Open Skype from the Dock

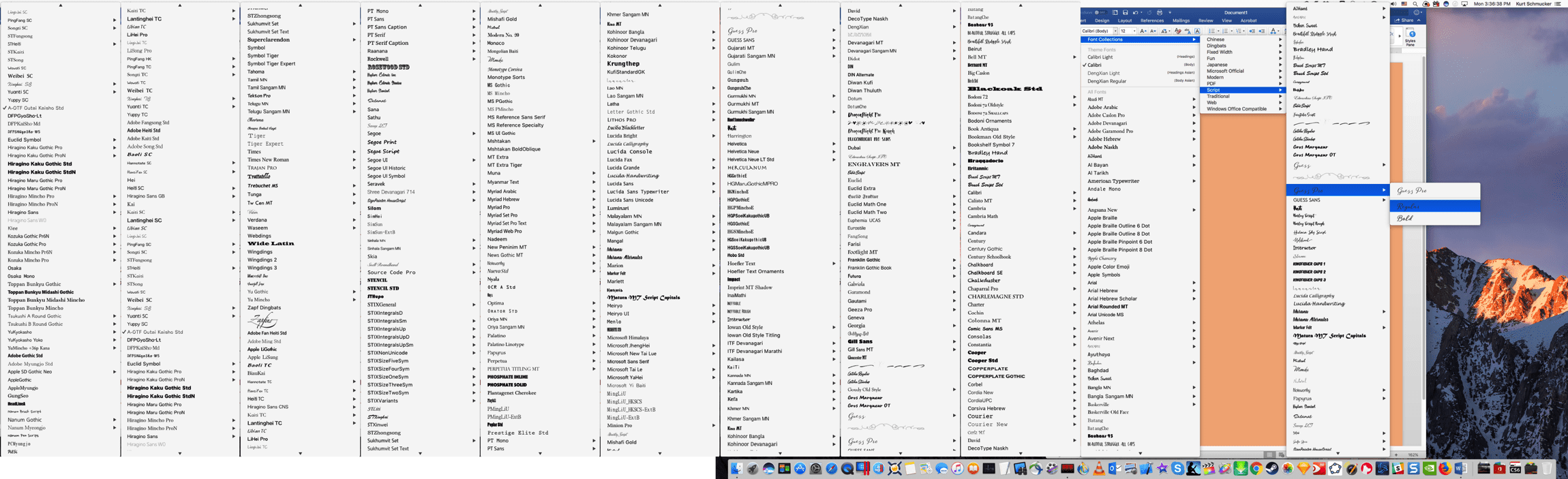coord(1177,469)
